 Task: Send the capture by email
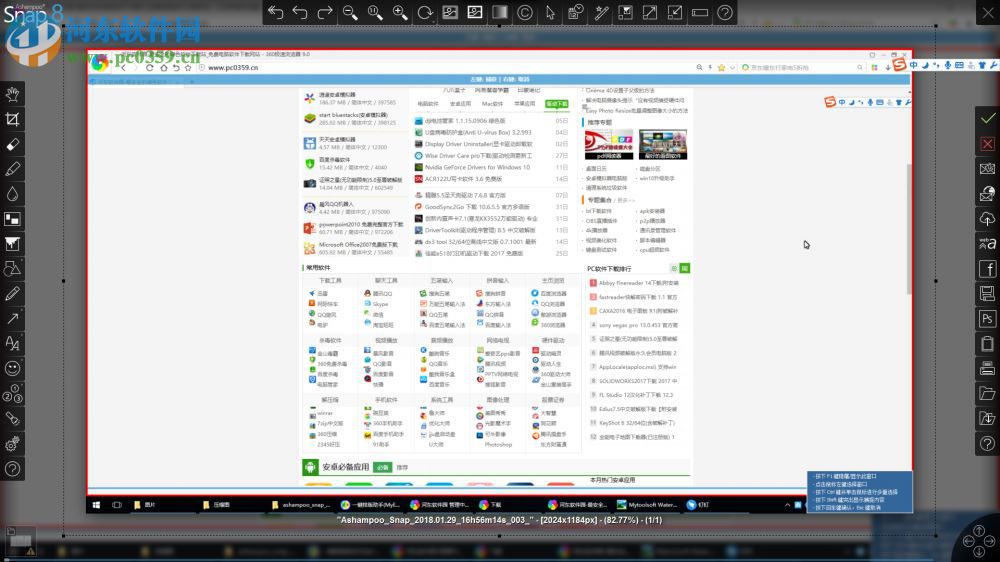click(987, 168)
